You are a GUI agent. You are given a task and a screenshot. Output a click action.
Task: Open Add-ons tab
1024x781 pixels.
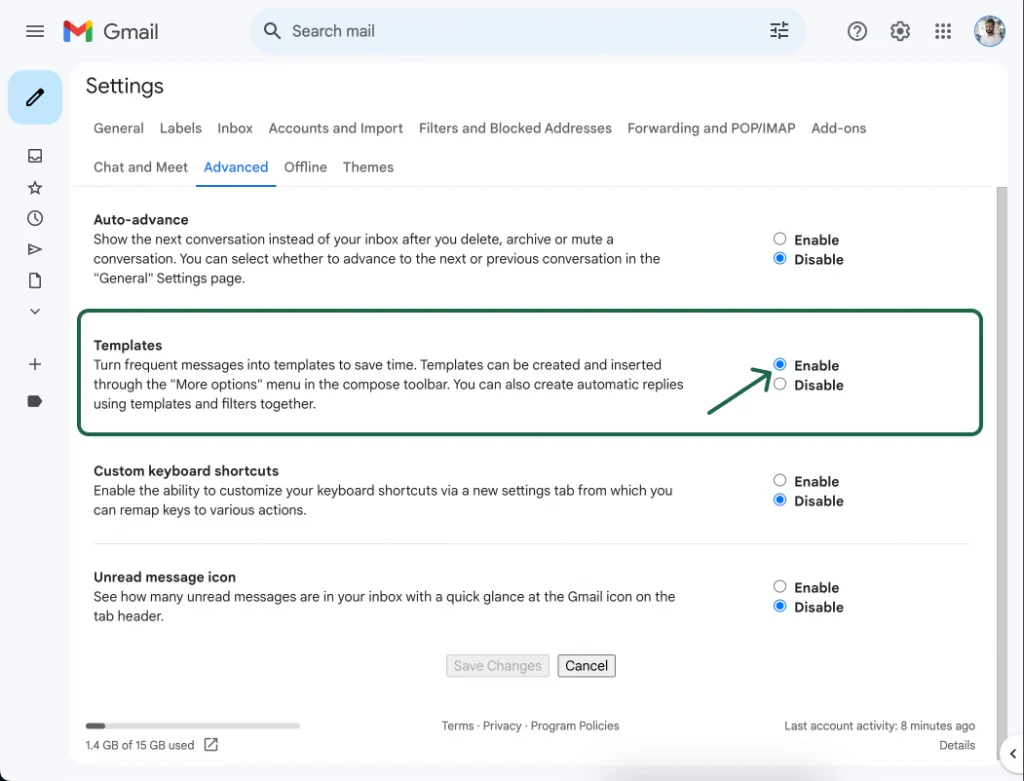point(839,128)
